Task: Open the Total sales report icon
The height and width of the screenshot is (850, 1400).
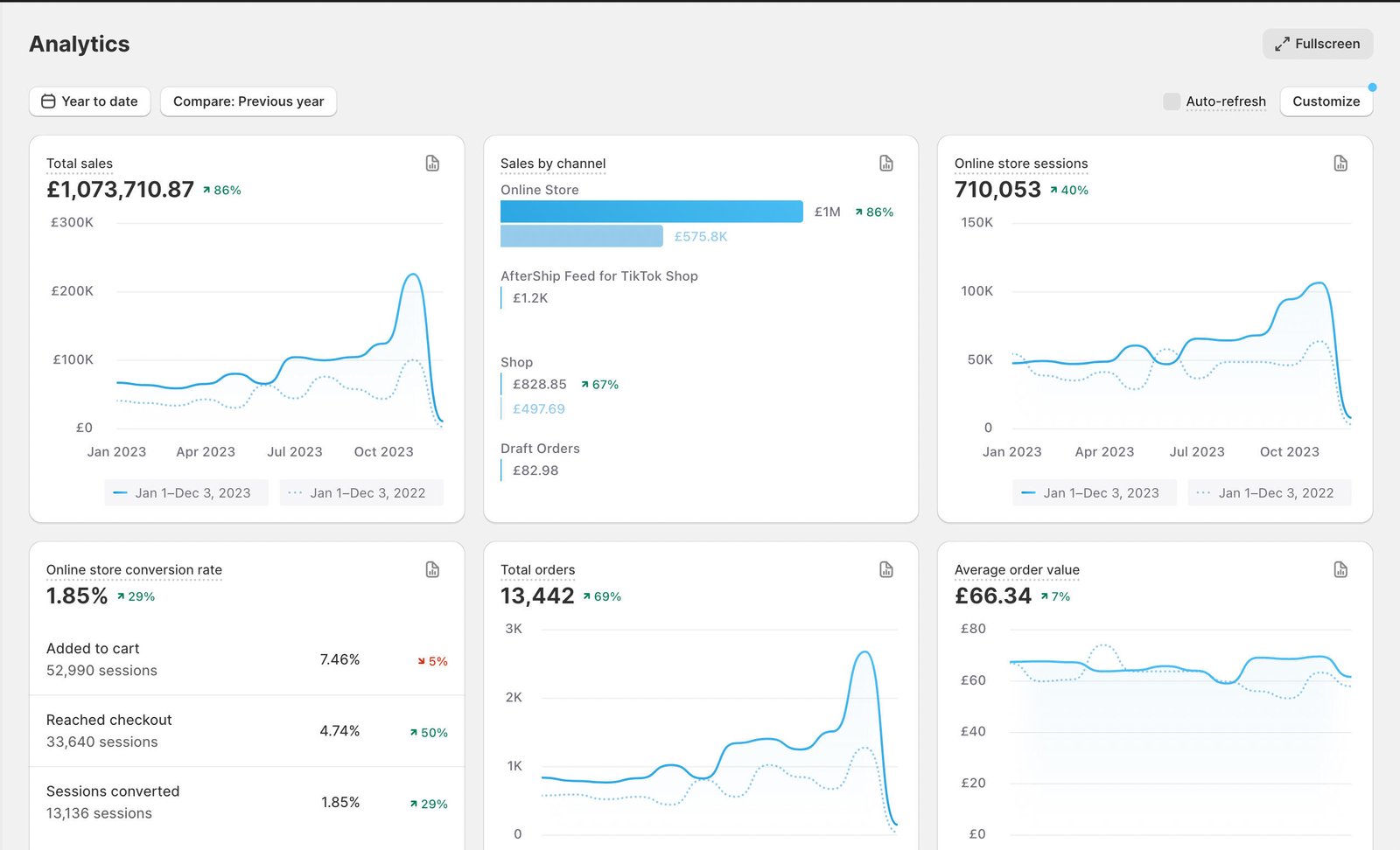Action: 431,163
